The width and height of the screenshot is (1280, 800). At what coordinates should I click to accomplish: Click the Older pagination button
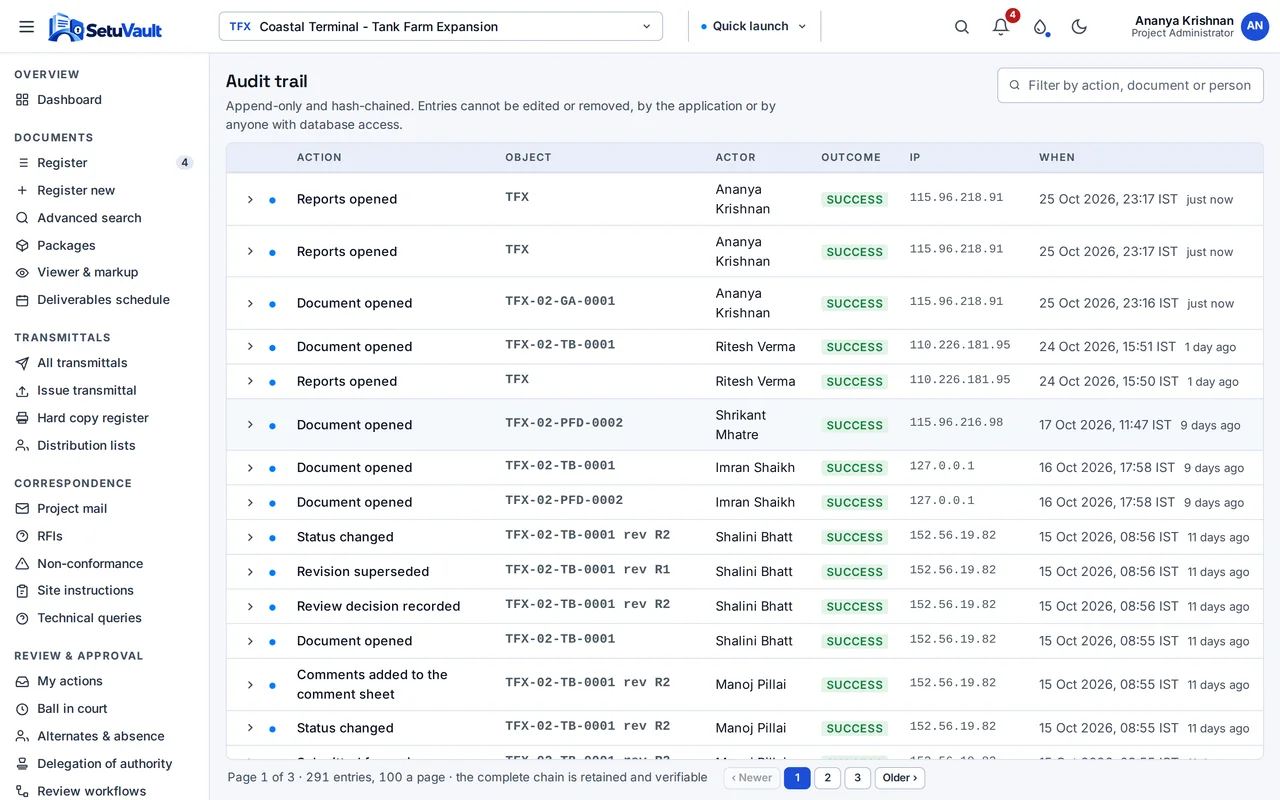pyautogui.click(x=900, y=778)
